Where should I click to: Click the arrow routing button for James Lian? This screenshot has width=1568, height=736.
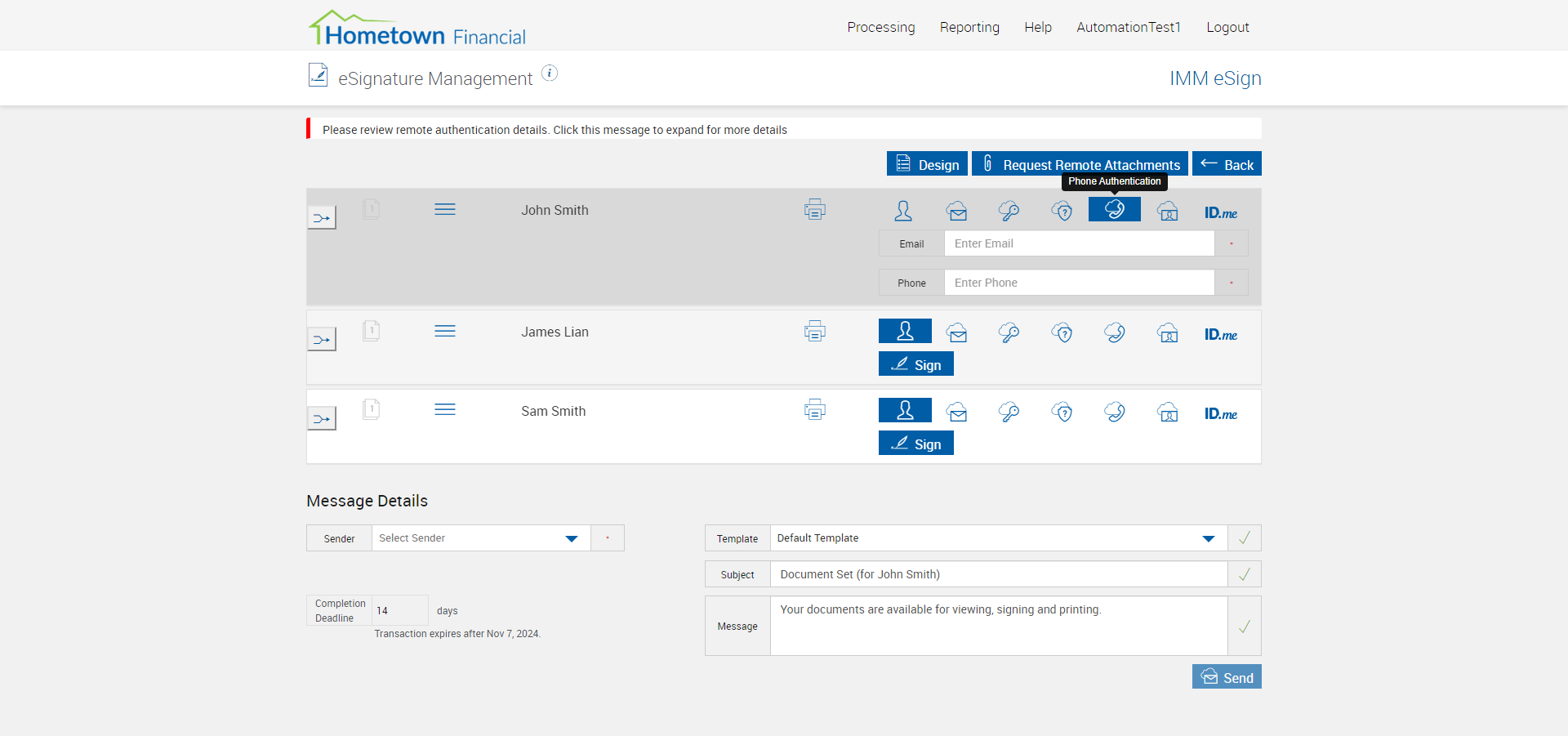coord(322,339)
